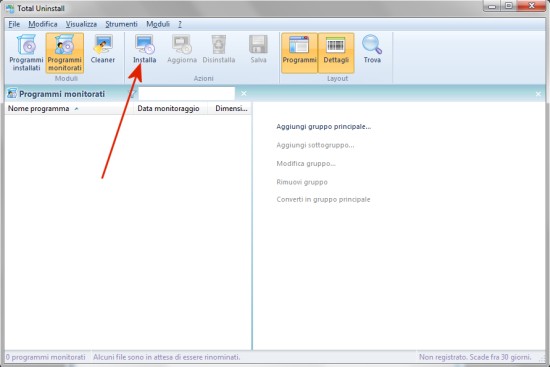Click Aggiungi gruppo principale link

[323, 127]
